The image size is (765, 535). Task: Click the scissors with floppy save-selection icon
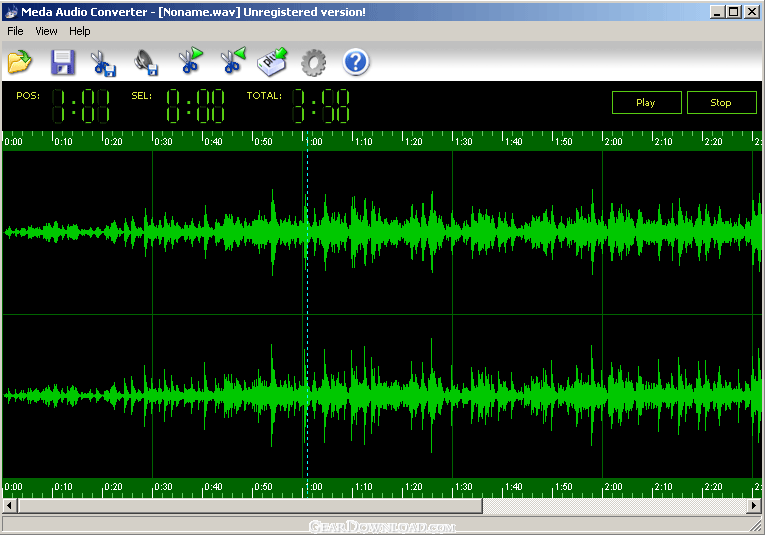pos(103,63)
